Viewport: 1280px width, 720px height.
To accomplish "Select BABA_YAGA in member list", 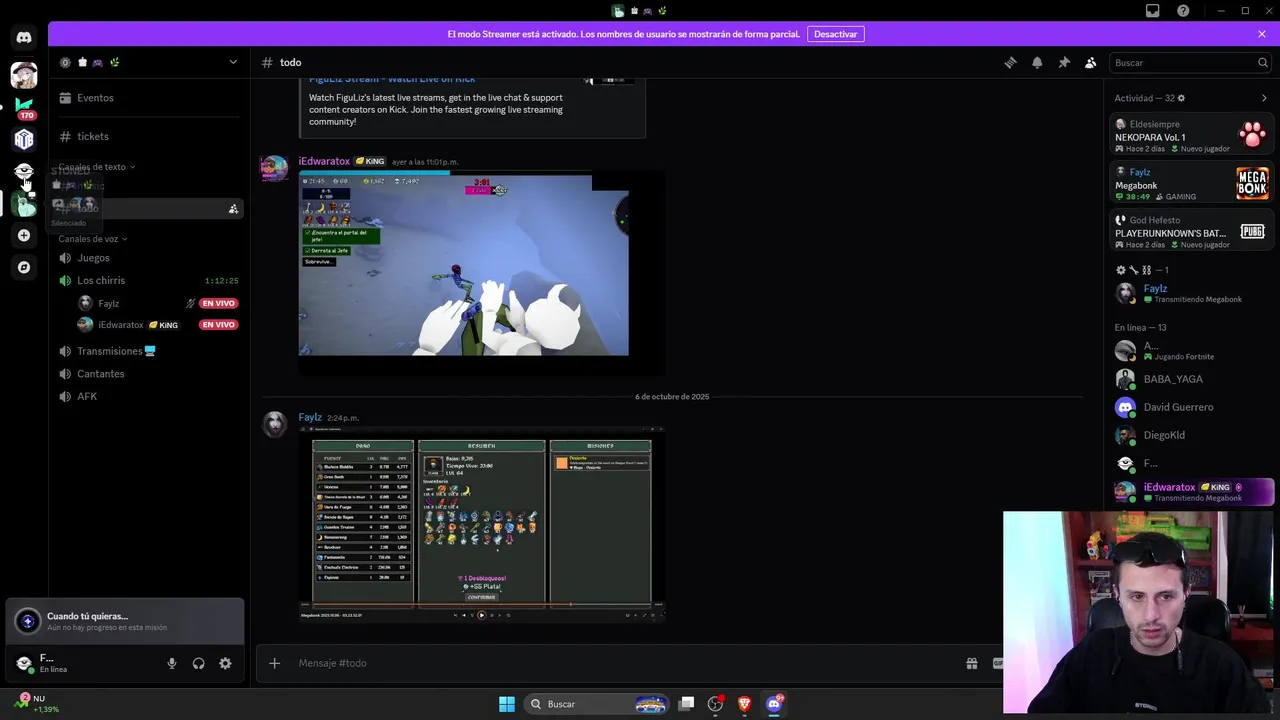I will (x=1192, y=379).
